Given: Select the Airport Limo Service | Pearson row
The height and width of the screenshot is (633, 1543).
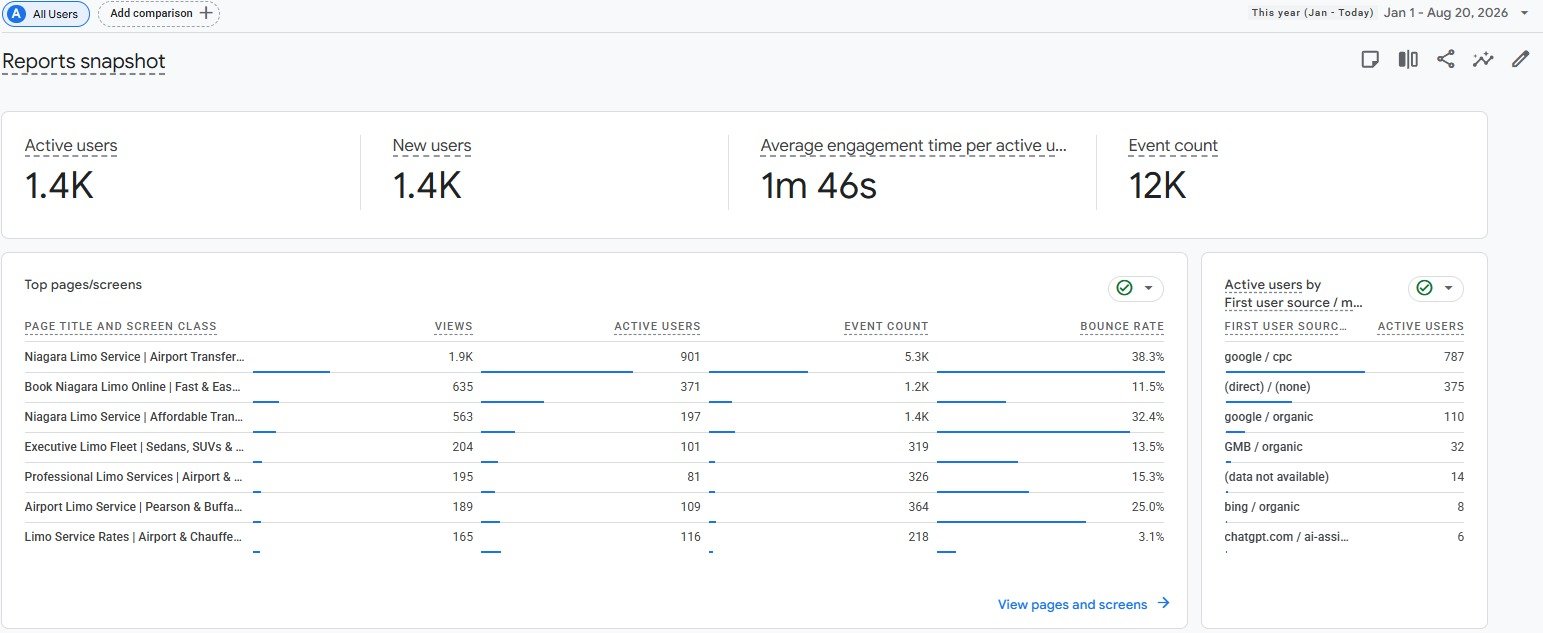Looking at the screenshot, I should point(594,507).
